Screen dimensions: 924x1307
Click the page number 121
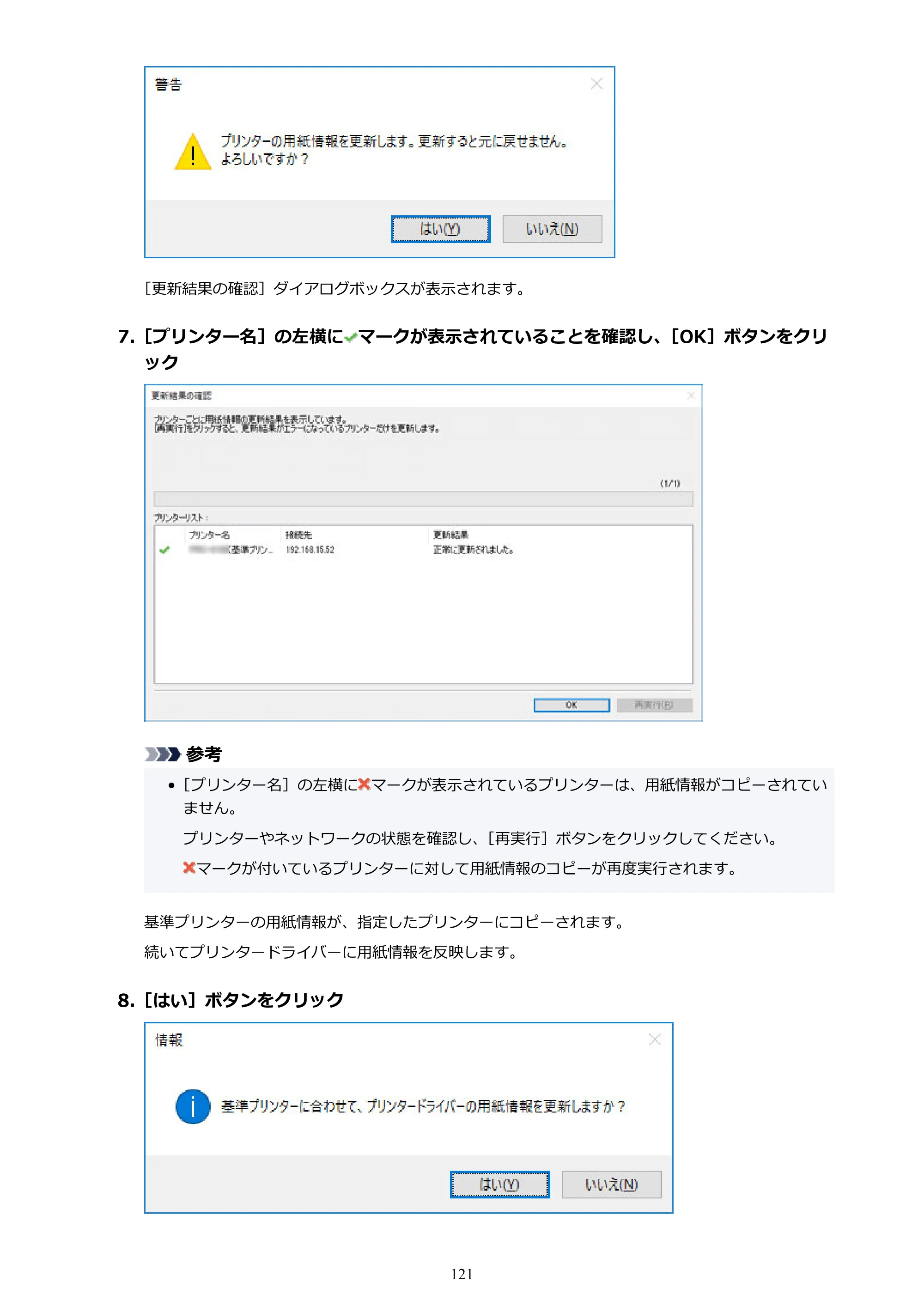pyautogui.click(x=462, y=1274)
